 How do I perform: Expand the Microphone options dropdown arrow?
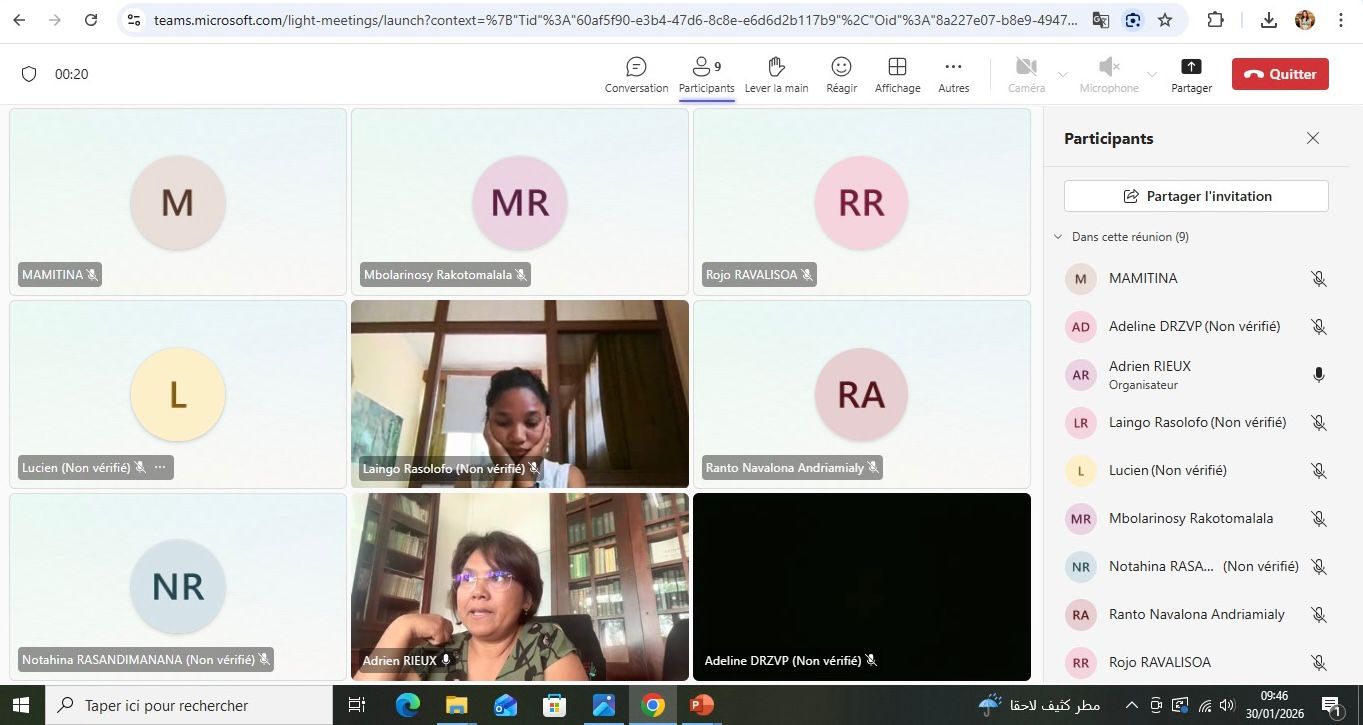(x=1151, y=75)
